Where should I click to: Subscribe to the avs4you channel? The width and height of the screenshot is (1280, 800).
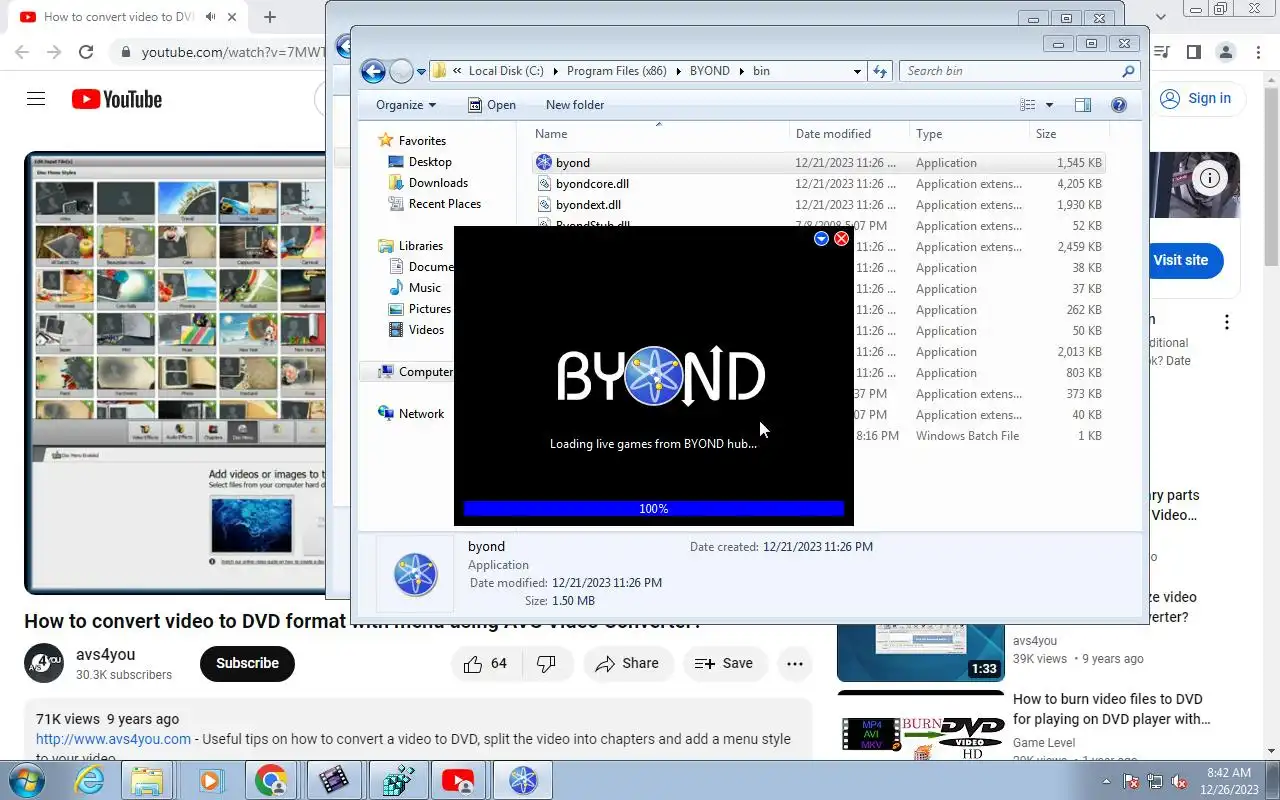[x=247, y=663]
